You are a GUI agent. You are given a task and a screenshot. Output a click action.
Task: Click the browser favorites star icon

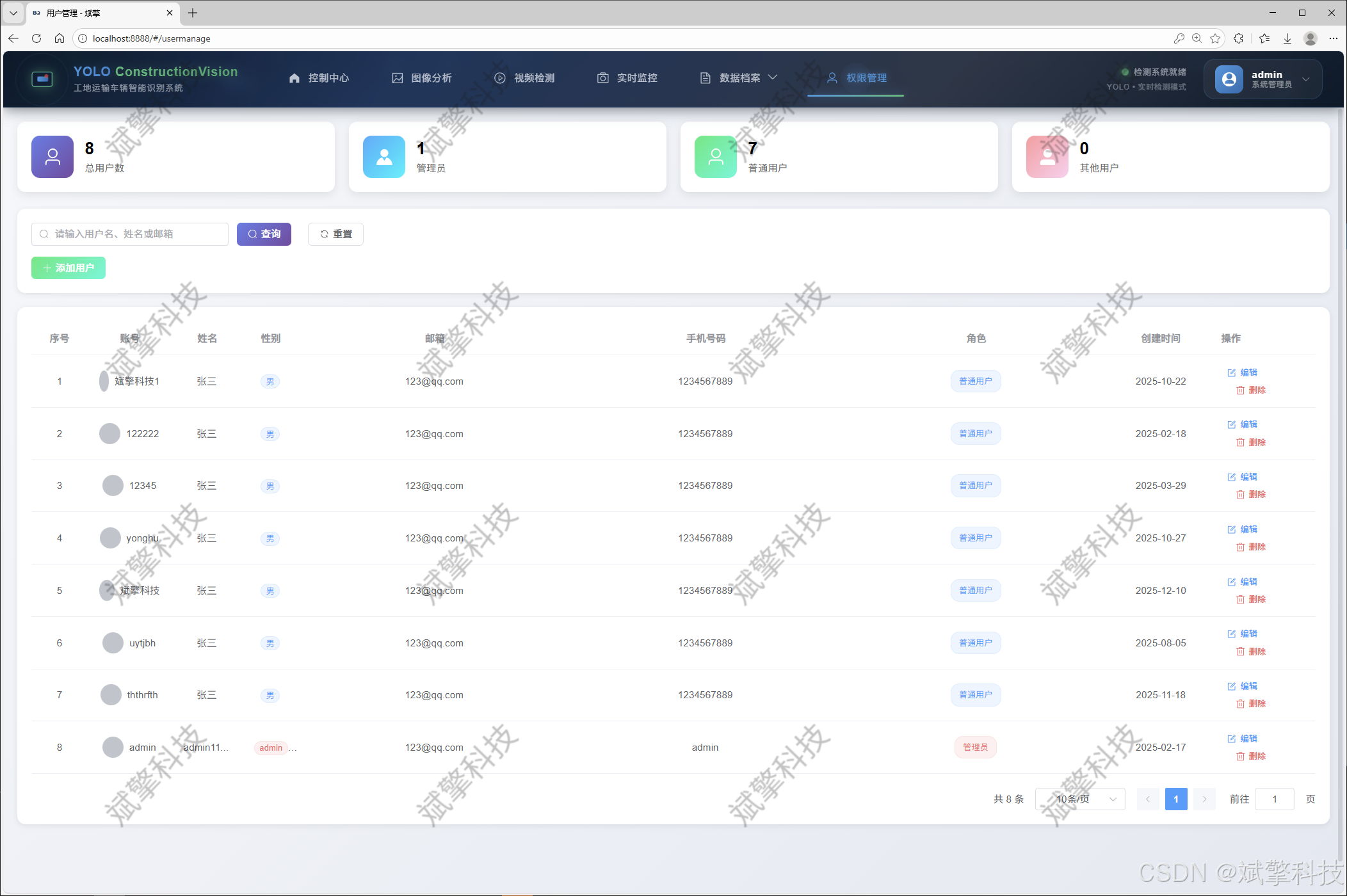[x=1215, y=38]
